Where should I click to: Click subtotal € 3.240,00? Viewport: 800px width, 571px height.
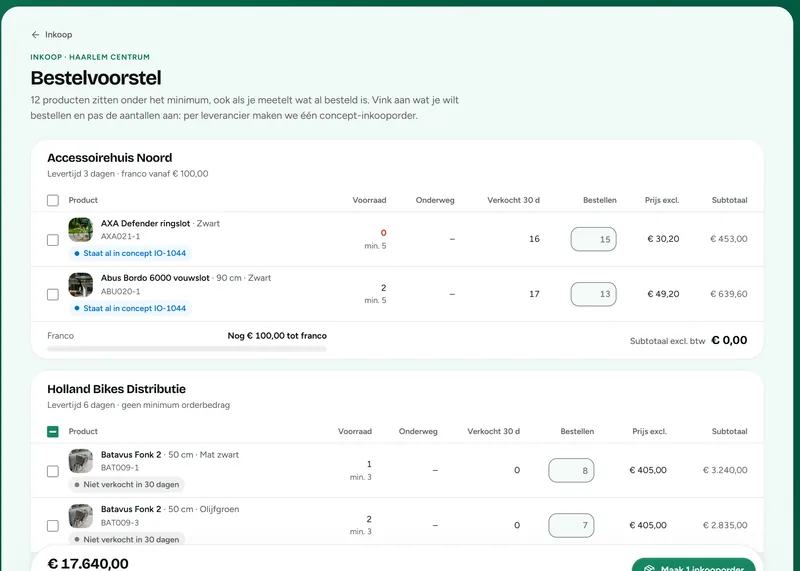pos(725,470)
